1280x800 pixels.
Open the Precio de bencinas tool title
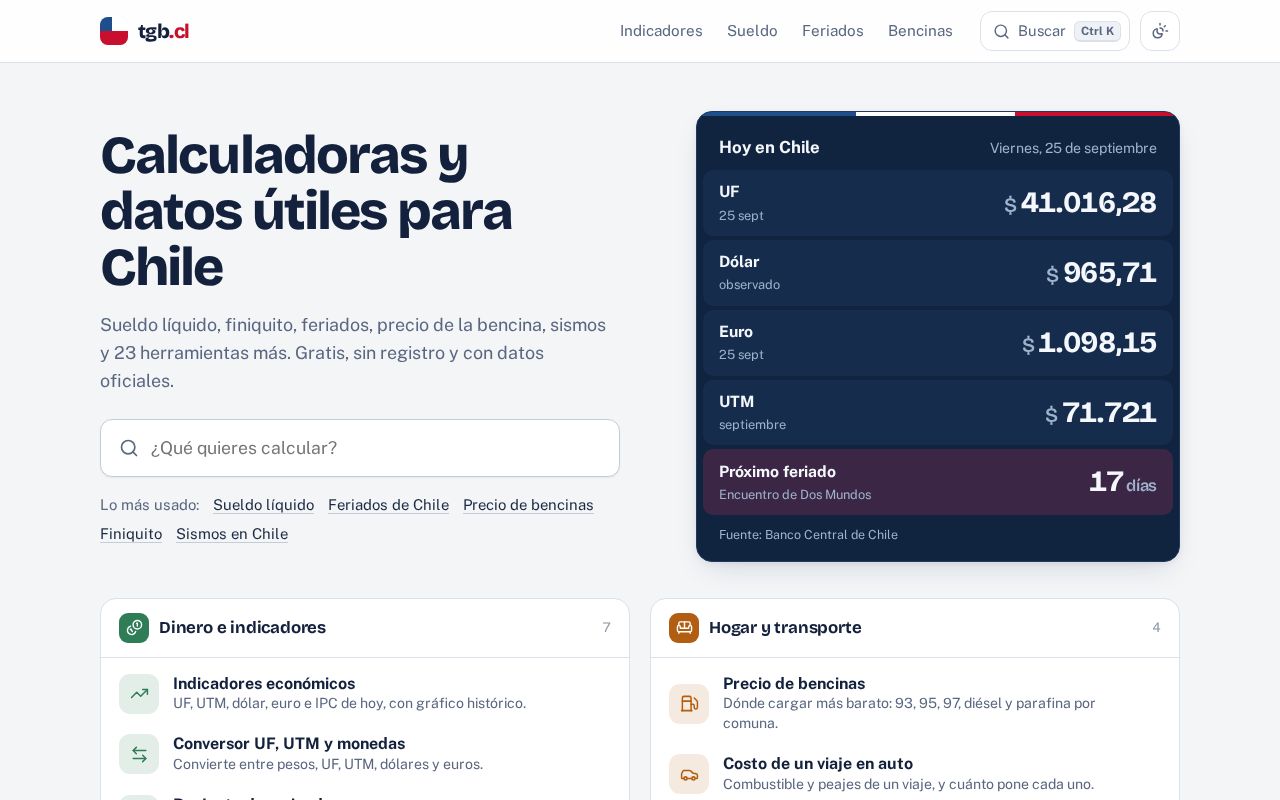tap(794, 684)
